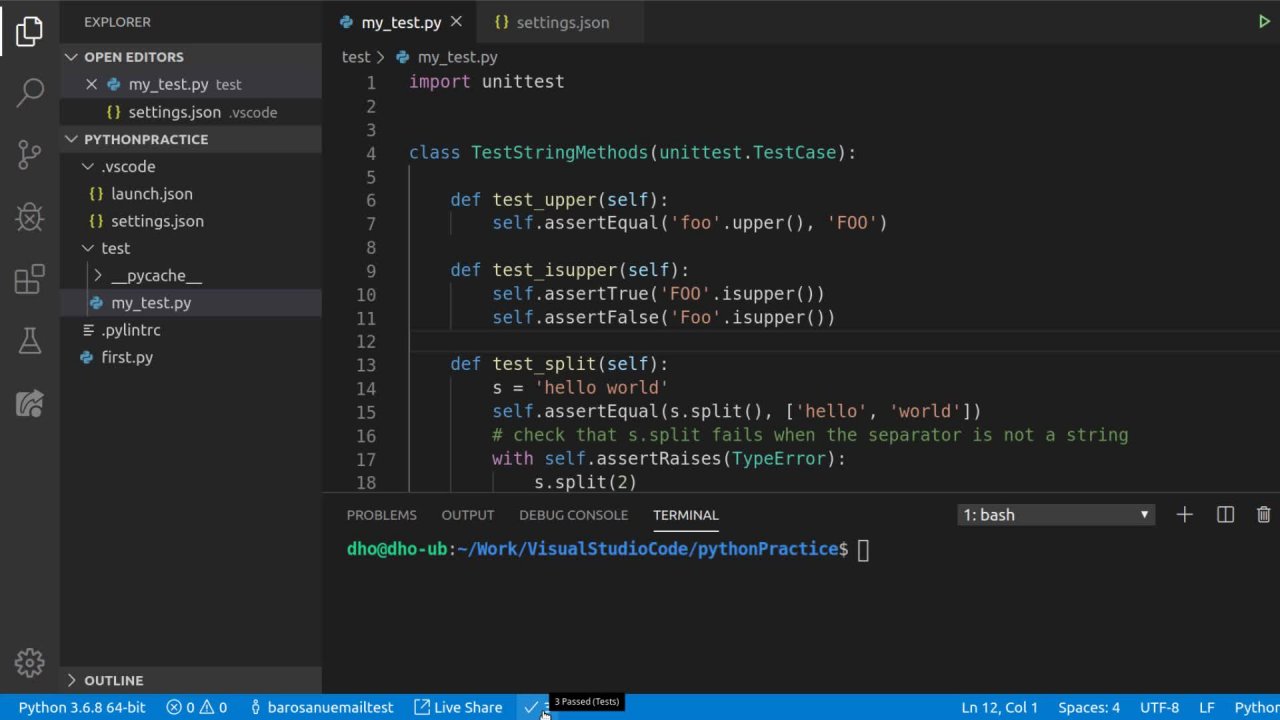Click the 's.split(2)' line

pos(585,482)
